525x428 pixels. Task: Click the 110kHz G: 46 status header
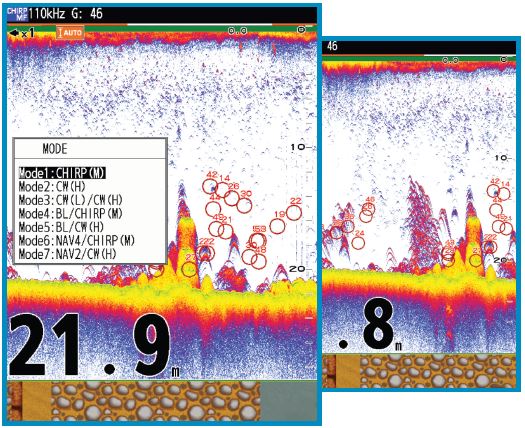coord(66,14)
